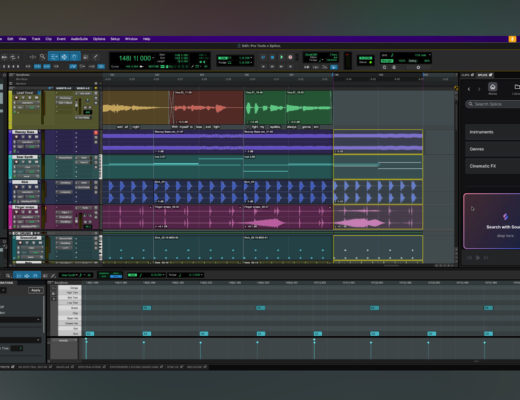Click Apply in the MIDI operations panel

pyautogui.click(x=36, y=291)
